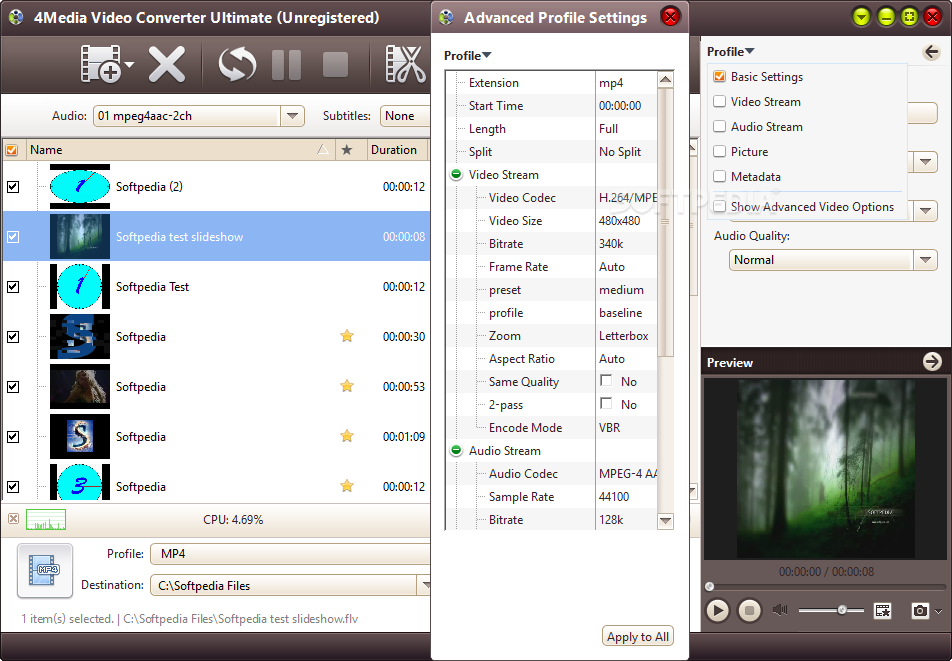Uncheck the Basic Settings menu item
The width and height of the screenshot is (952, 661).
point(719,76)
